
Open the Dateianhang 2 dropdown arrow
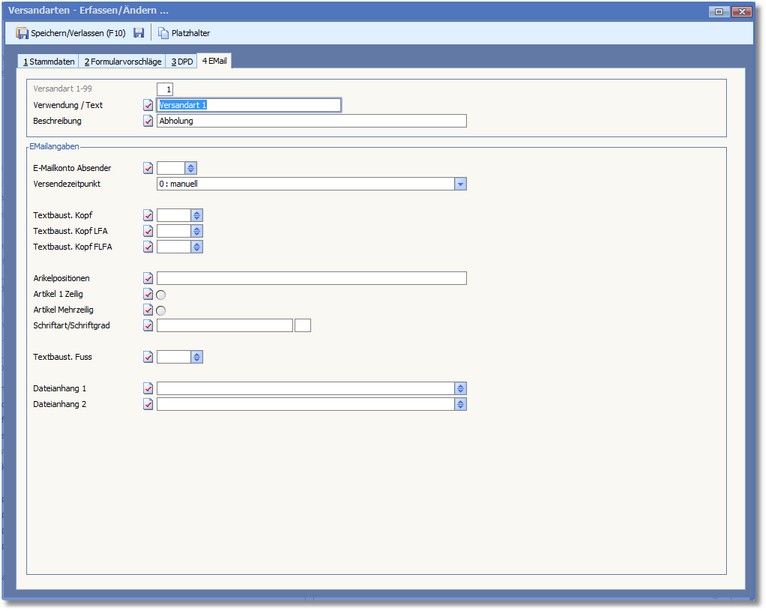point(460,404)
